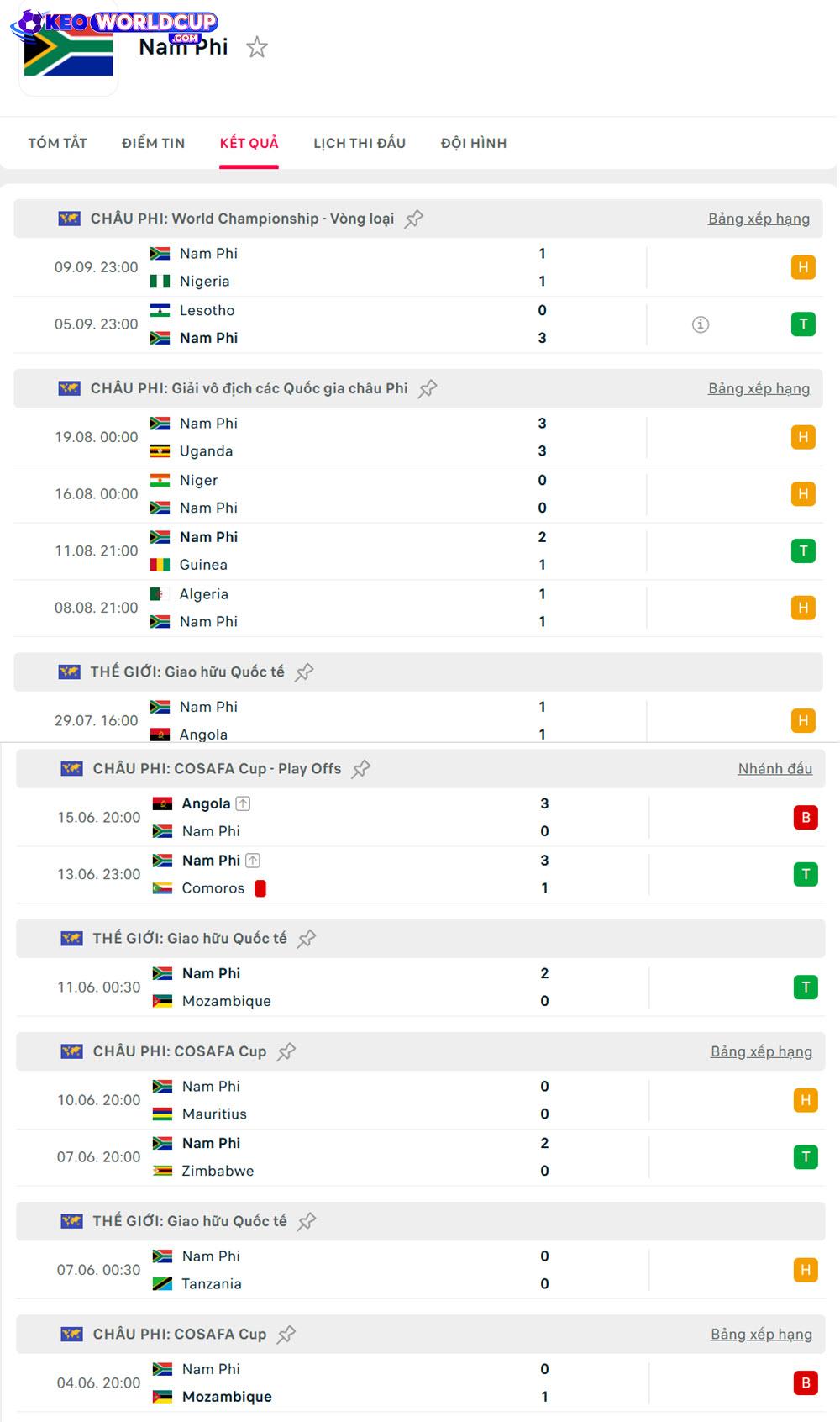Star Nam Phi team as favorite
This screenshot has width=840, height=1422.
pyautogui.click(x=257, y=47)
